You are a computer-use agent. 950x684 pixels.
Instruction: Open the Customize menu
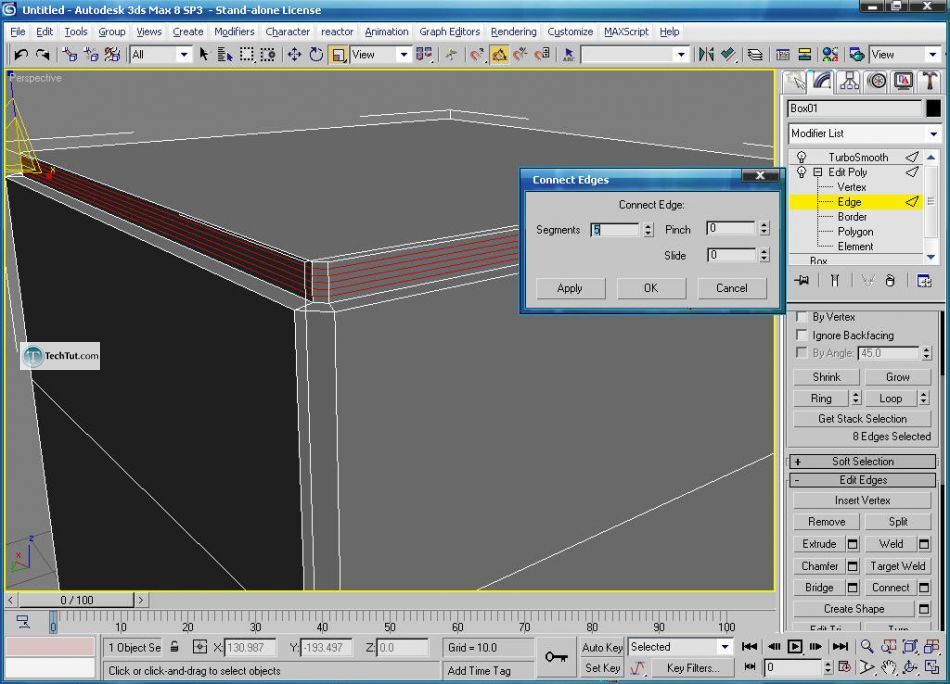[x=570, y=32]
